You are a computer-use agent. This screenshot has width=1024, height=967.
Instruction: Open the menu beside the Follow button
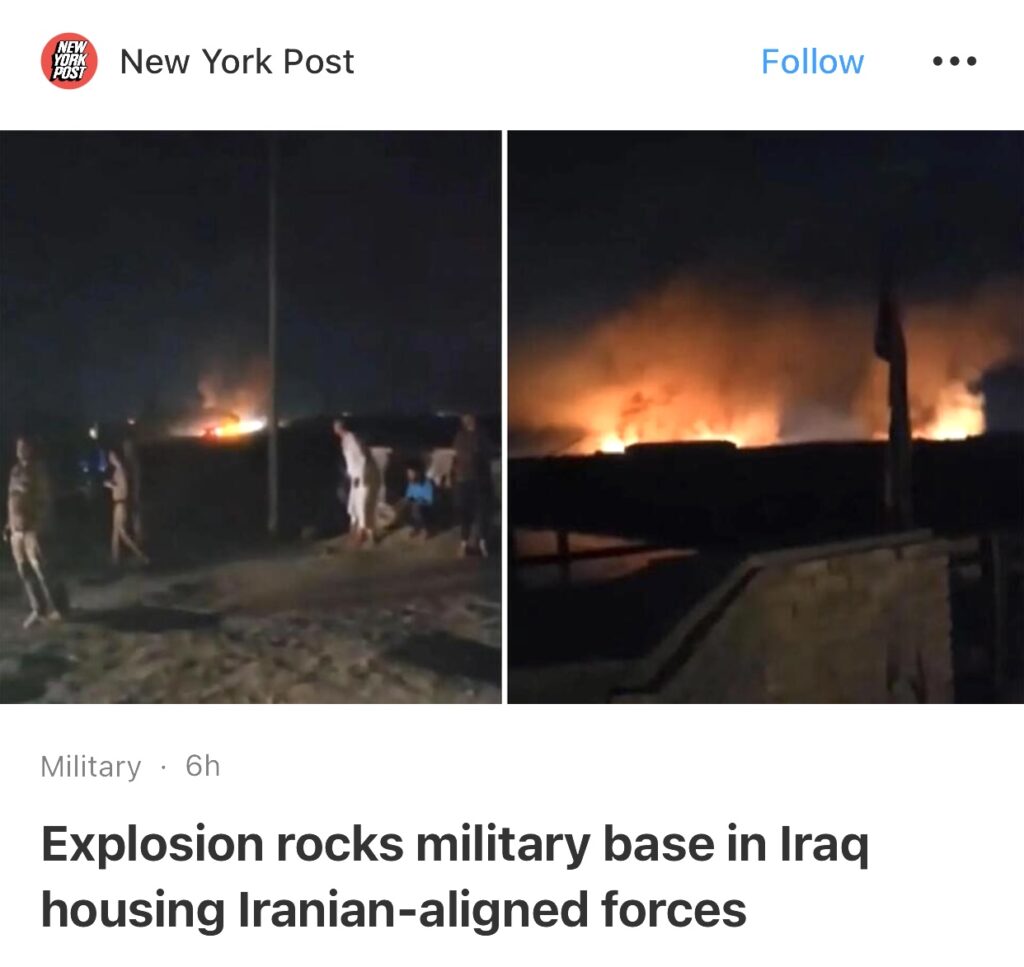pyautogui.click(x=954, y=61)
